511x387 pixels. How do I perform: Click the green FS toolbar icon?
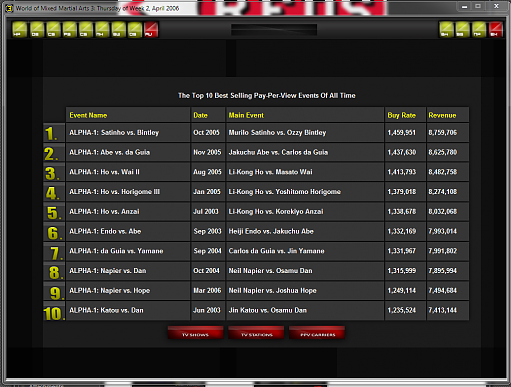pos(70,29)
